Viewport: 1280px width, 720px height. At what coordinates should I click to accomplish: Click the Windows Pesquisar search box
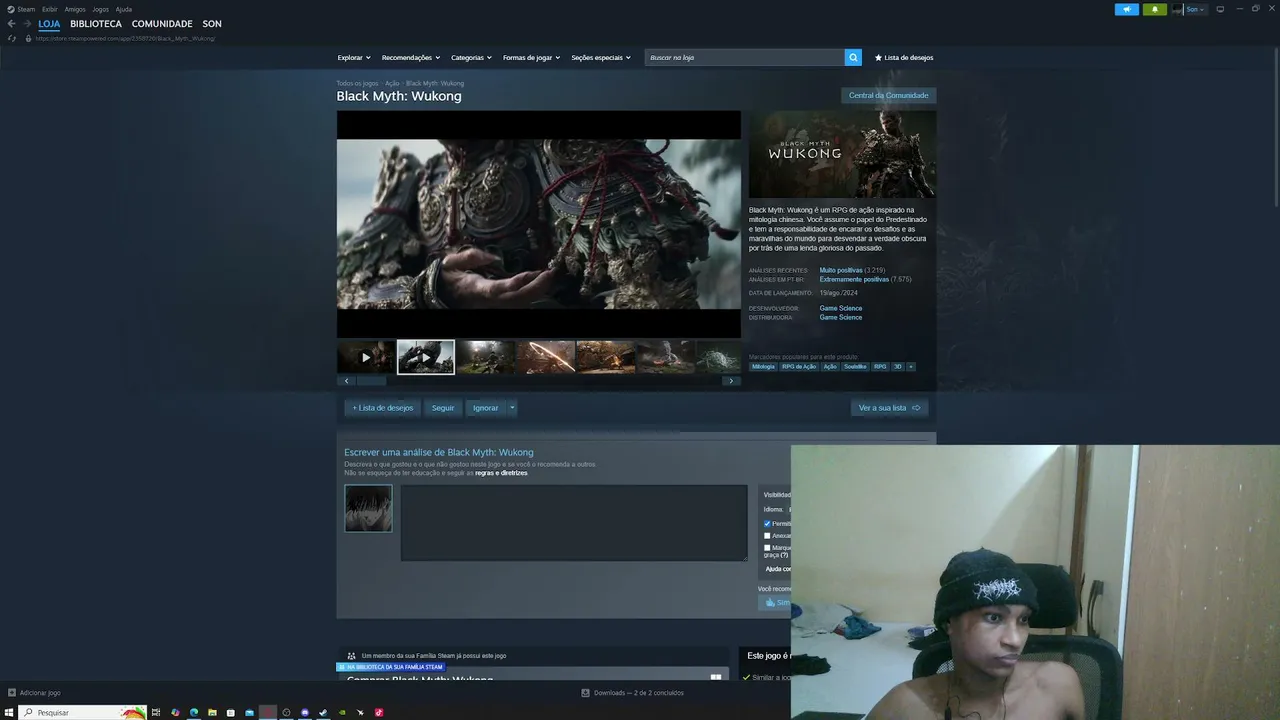[83, 712]
